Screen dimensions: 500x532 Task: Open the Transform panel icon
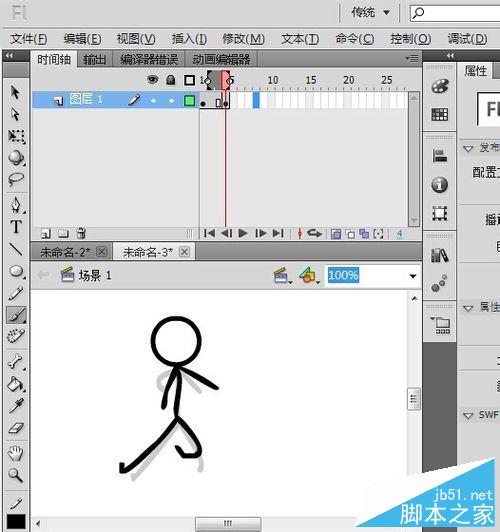pyautogui.click(x=440, y=213)
